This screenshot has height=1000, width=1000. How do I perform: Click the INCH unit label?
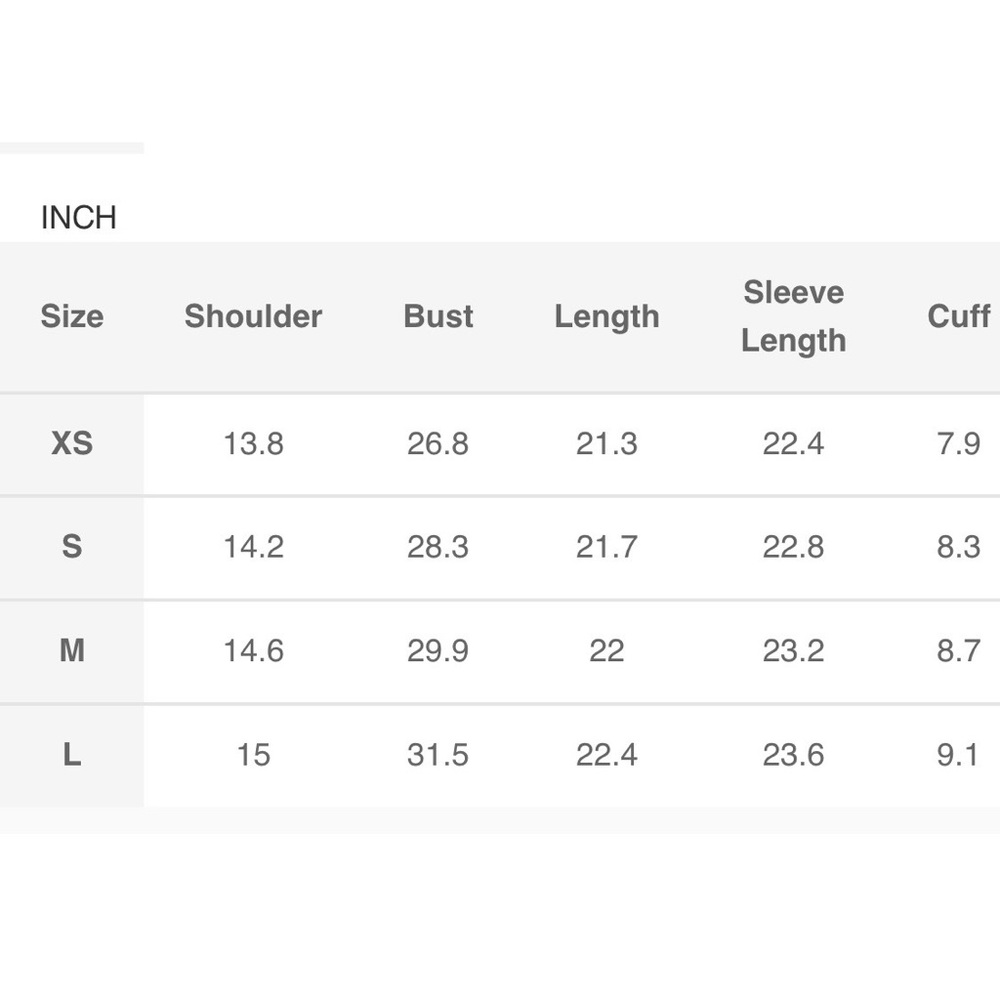(x=79, y=217)
